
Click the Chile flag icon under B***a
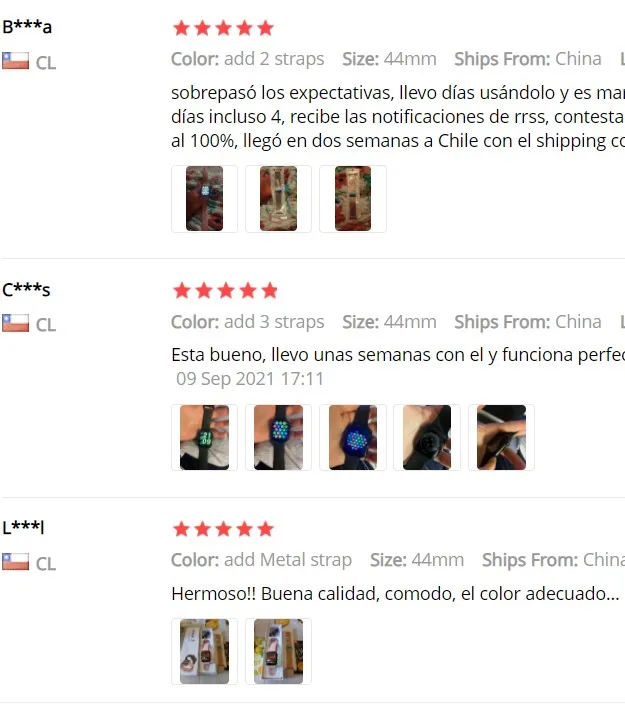(x=15, y=61)
